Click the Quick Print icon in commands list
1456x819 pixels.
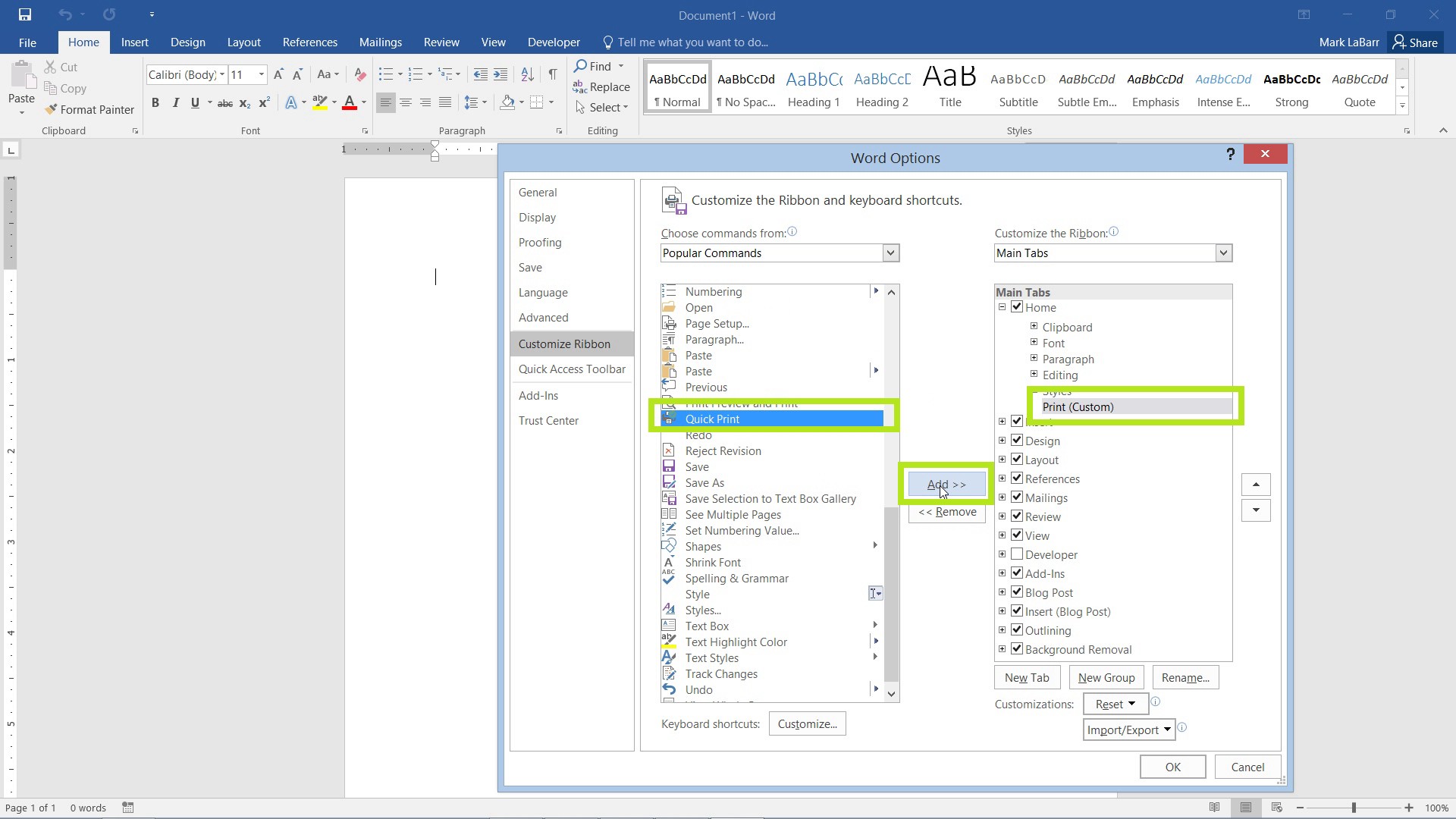point(670,418)
